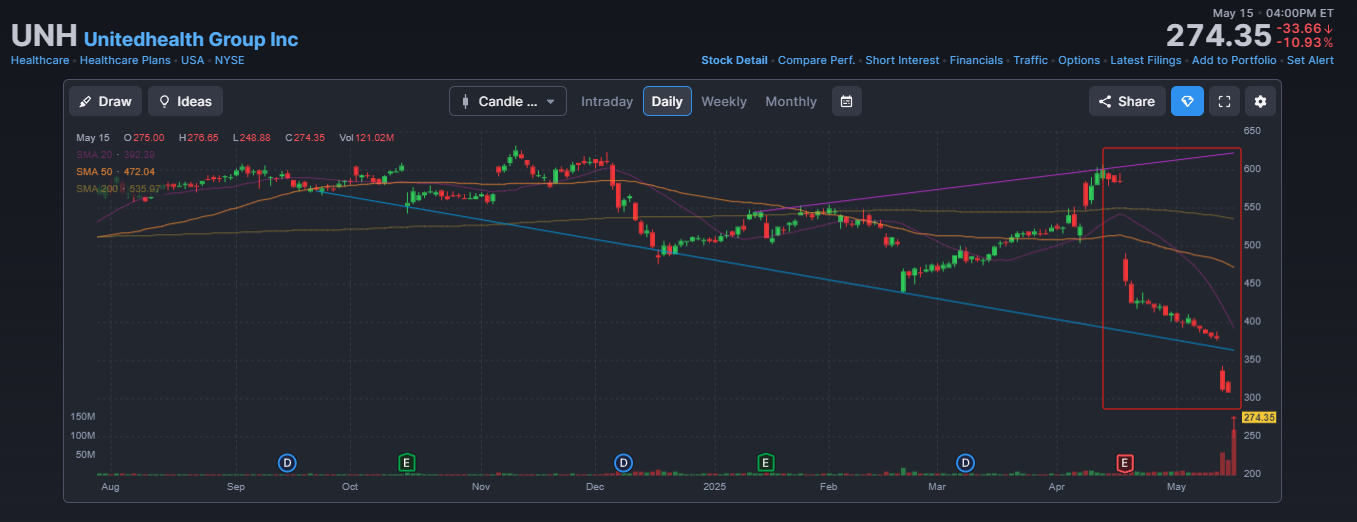Viewport: 1357px width, 522px height.
Task: Click the December dividend D marker
Action: click(623, 463)
